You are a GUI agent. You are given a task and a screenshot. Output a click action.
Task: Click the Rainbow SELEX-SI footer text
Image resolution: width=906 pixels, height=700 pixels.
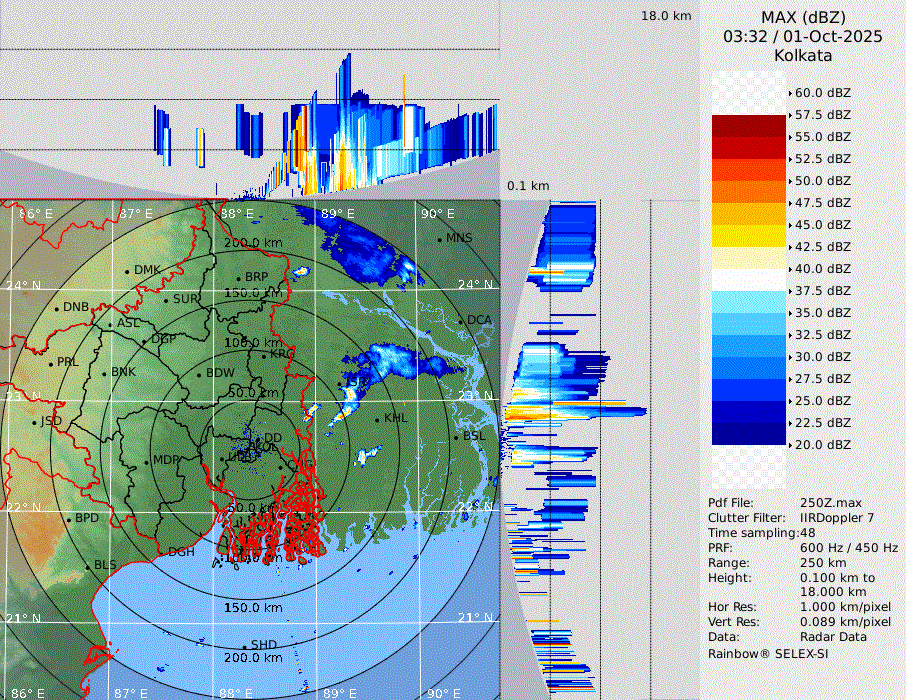click(x=768, y=653)
